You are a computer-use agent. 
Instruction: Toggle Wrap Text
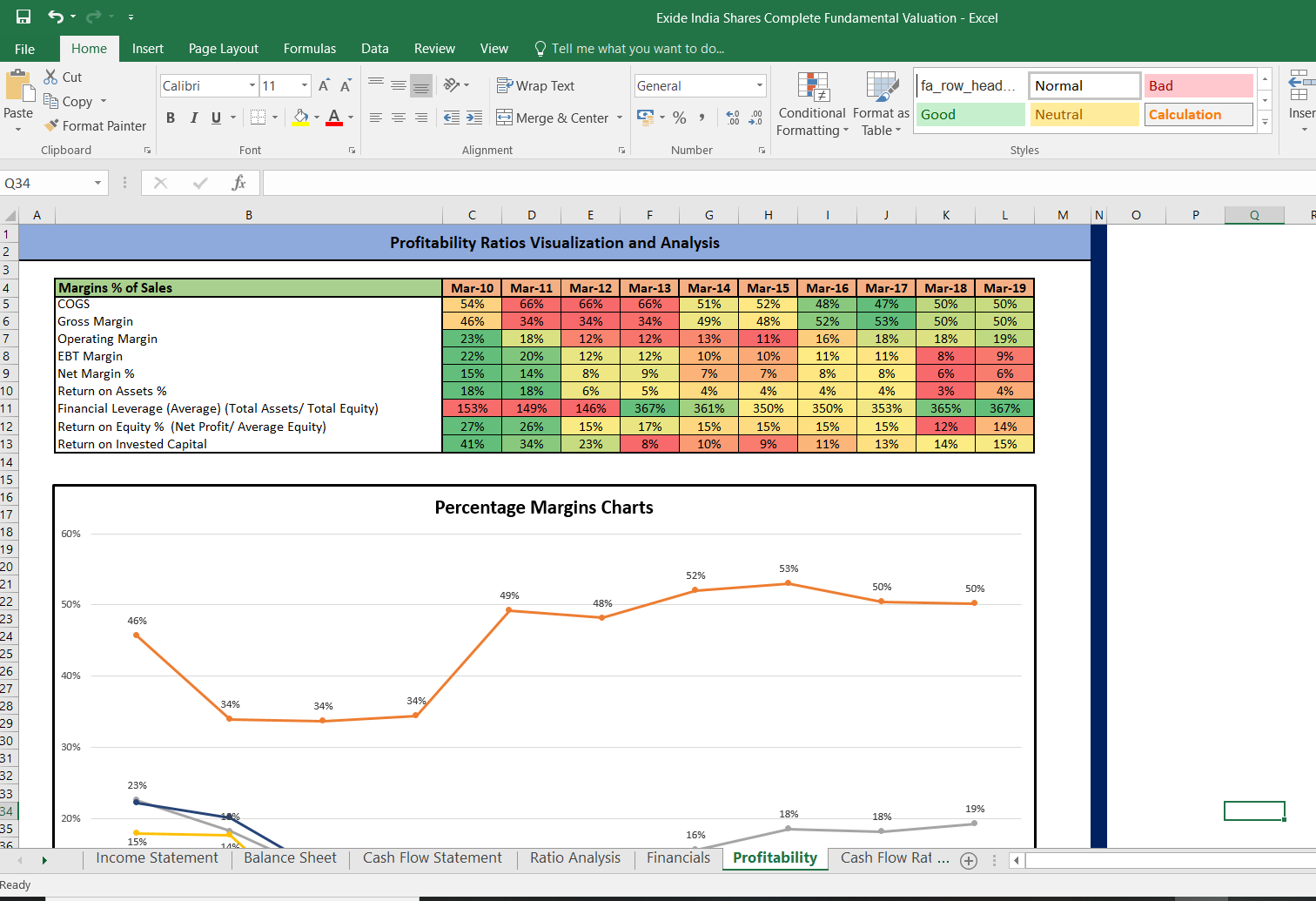(x=535, y=85)
